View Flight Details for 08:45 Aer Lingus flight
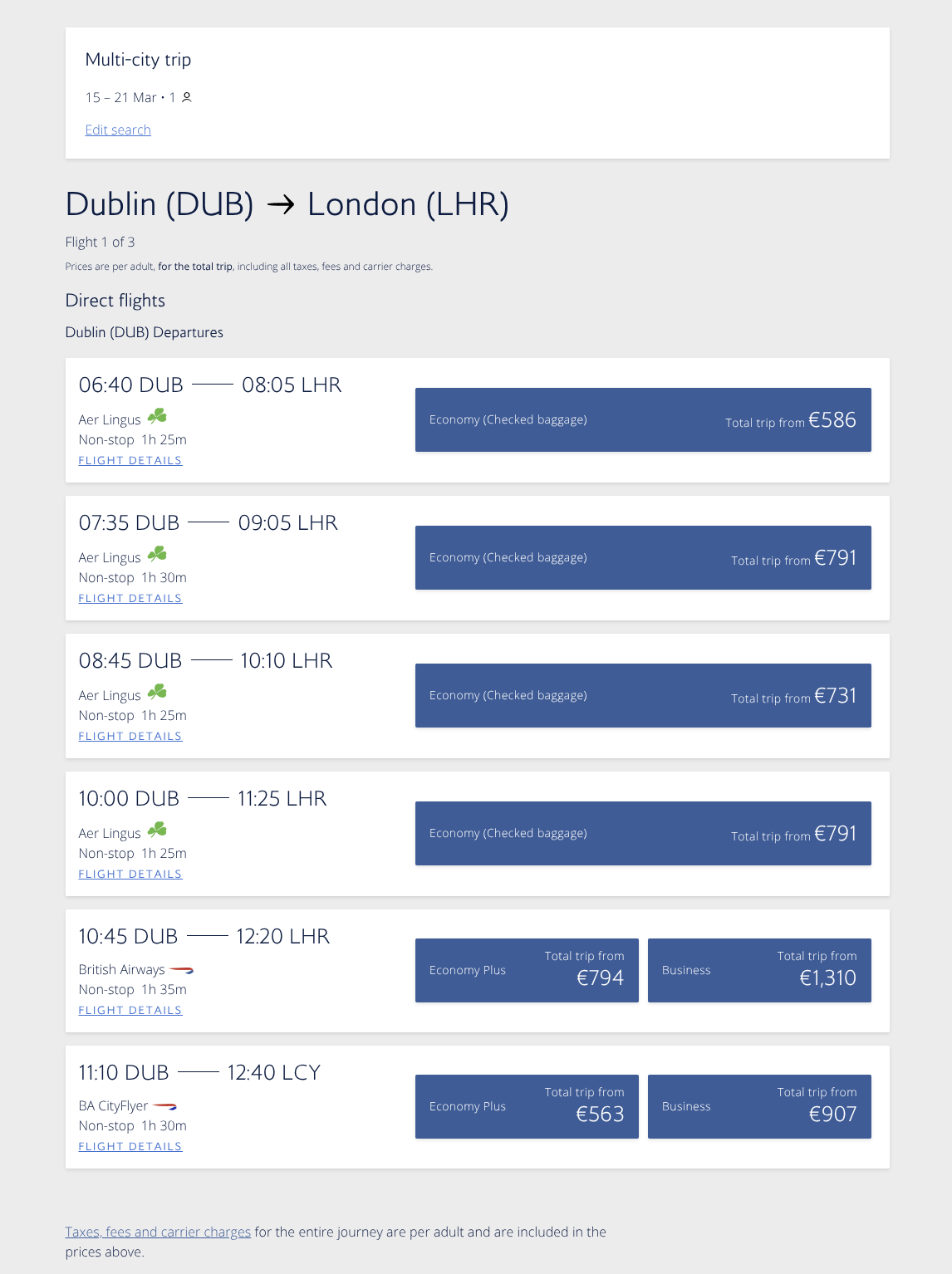The image size is (952, 1274). pos(130,736)
